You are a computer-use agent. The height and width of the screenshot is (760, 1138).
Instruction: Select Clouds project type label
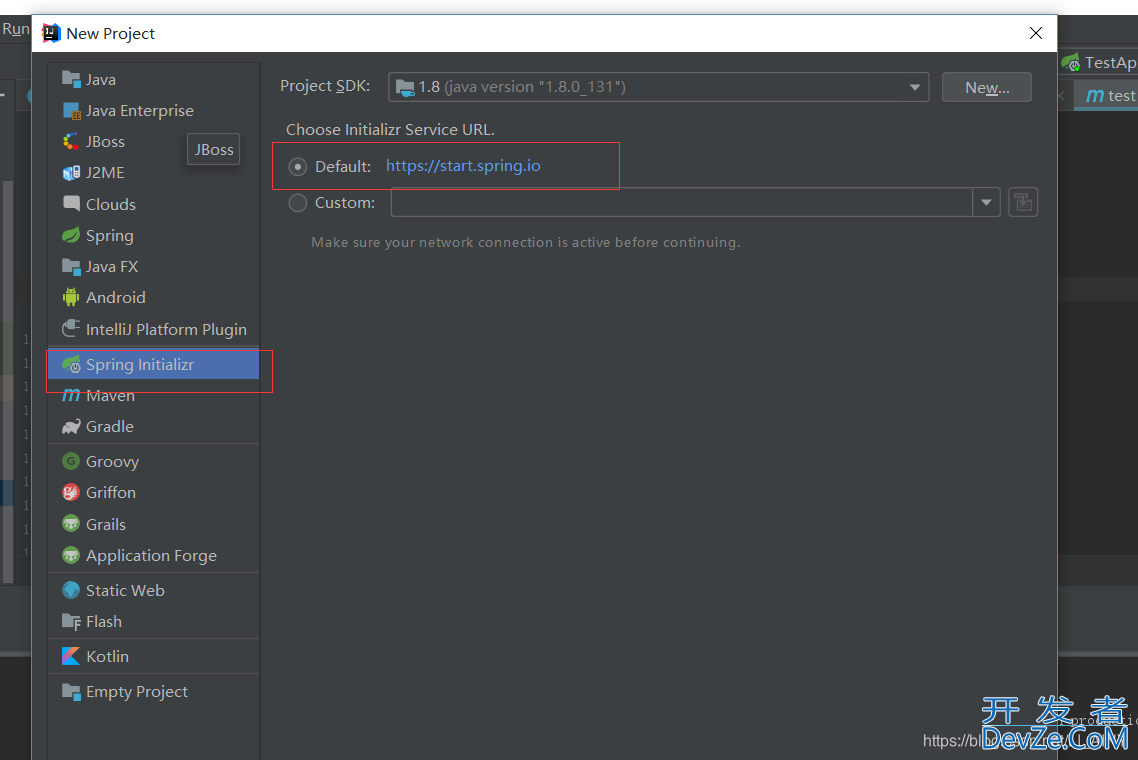click(110, 205)
